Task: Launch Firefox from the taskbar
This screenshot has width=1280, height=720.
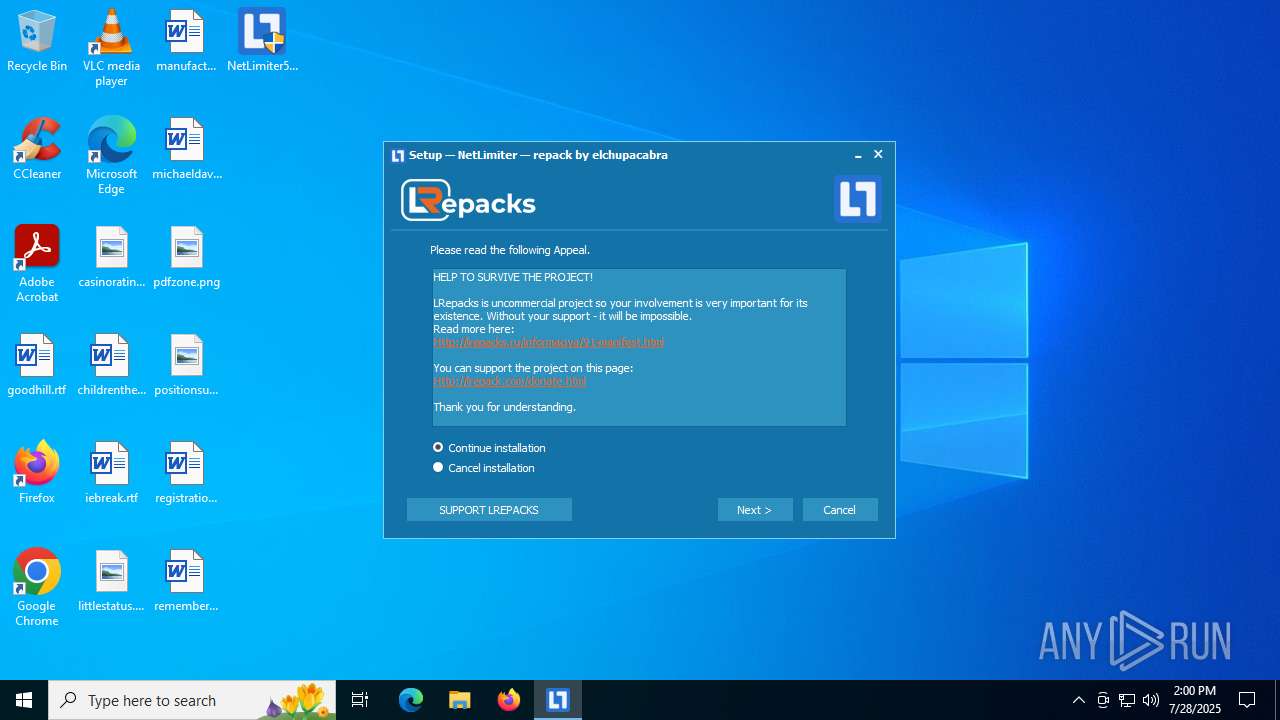Action: click(x=509, y=700)
